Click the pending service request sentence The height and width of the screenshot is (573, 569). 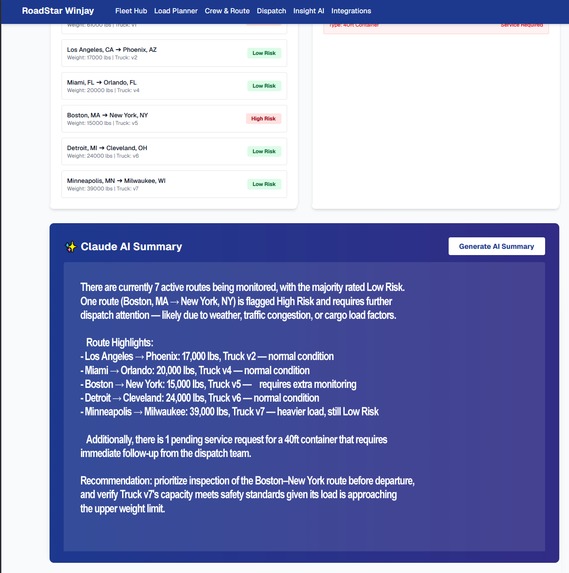point(234,446)
